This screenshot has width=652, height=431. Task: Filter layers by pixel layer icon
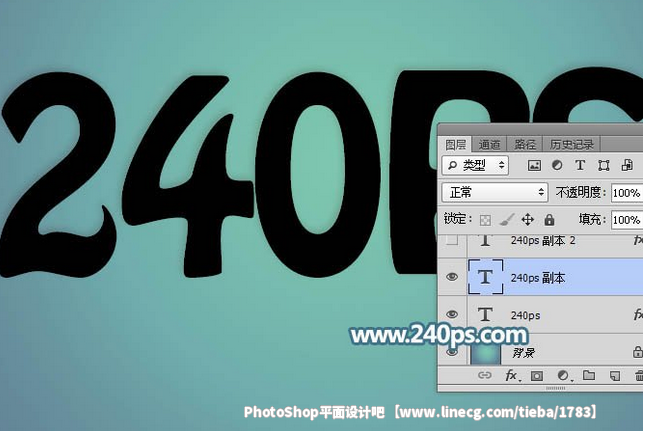pyautogui.click(x=534, y=165)
